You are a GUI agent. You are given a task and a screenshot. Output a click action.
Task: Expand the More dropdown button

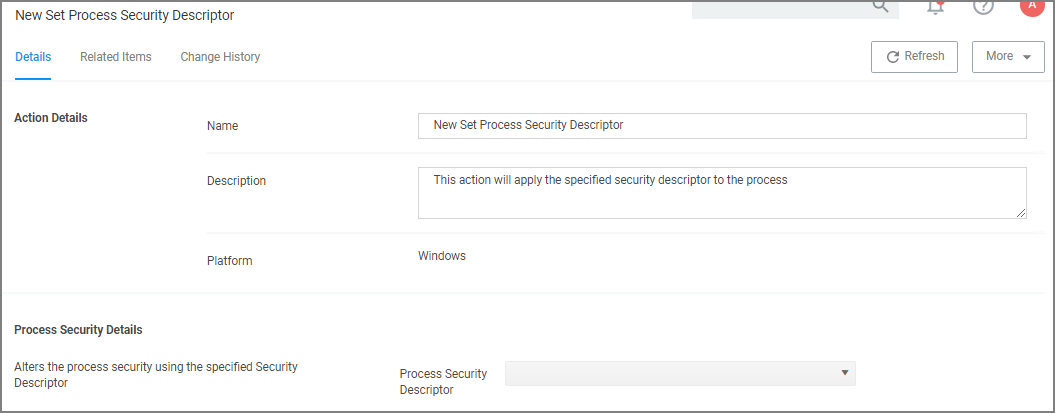[1008, 57]
